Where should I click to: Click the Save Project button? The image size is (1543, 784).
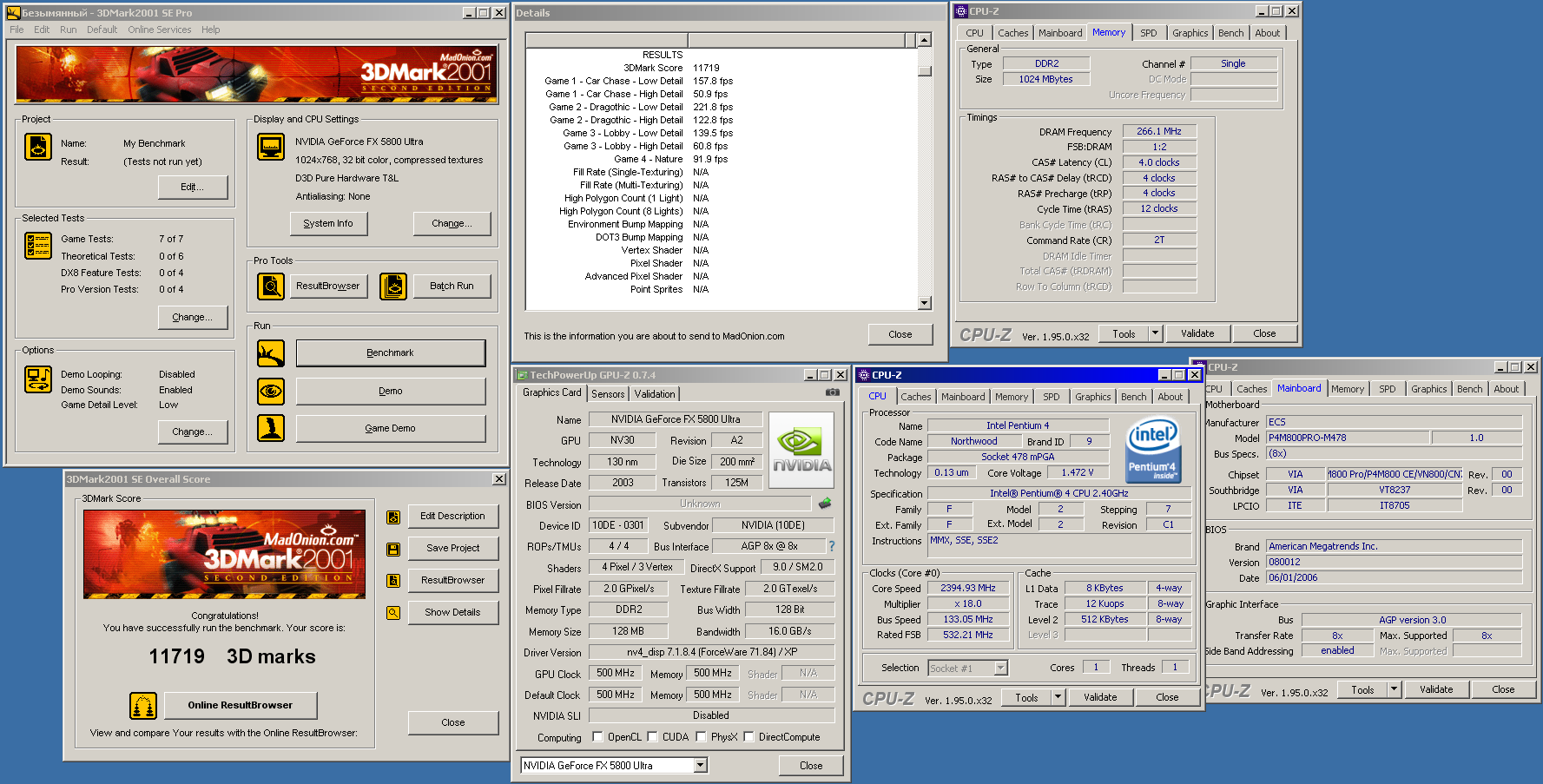[x=453, y=549]
